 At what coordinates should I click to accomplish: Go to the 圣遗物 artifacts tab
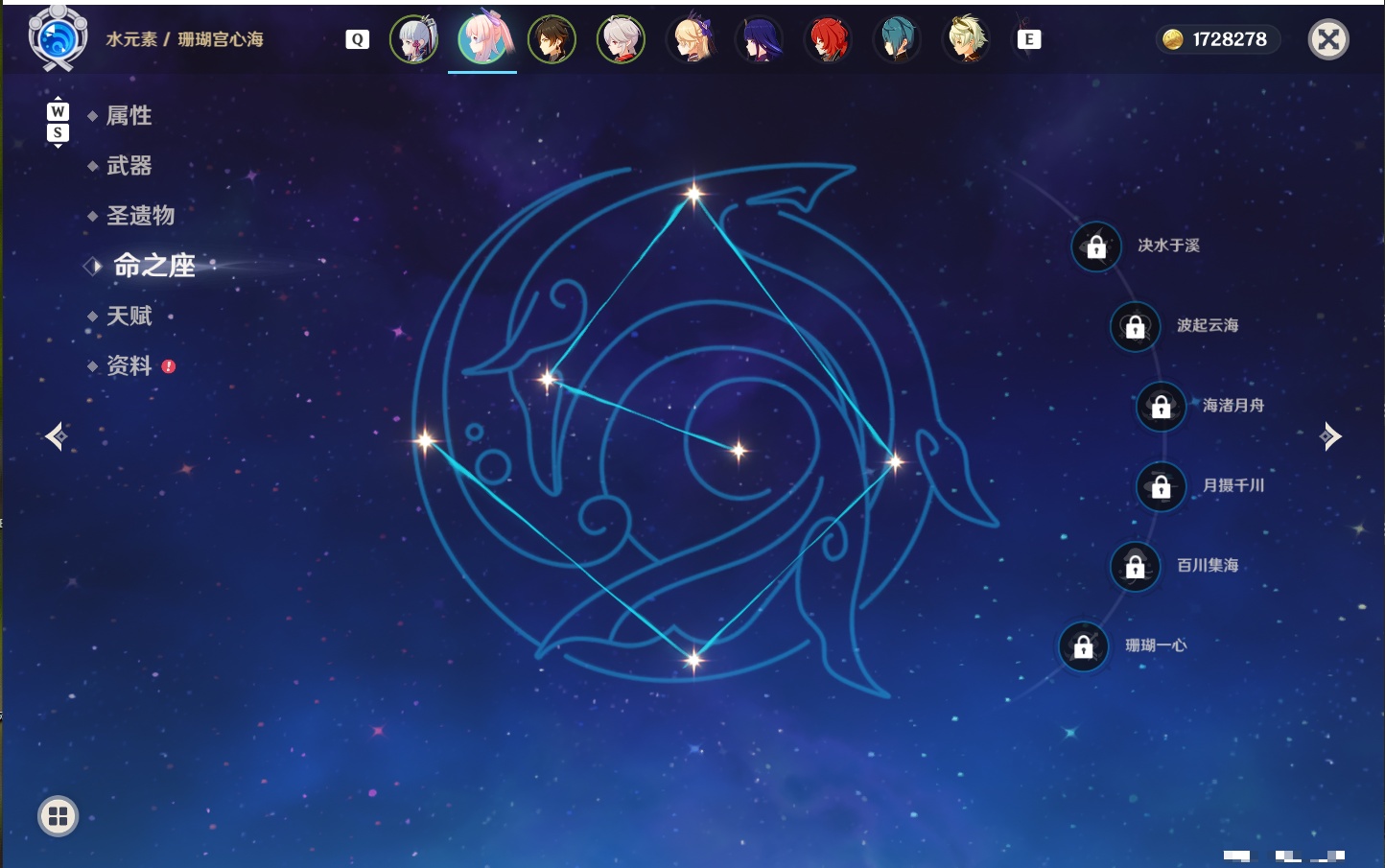pyautogui.click(x=140, y=216)
